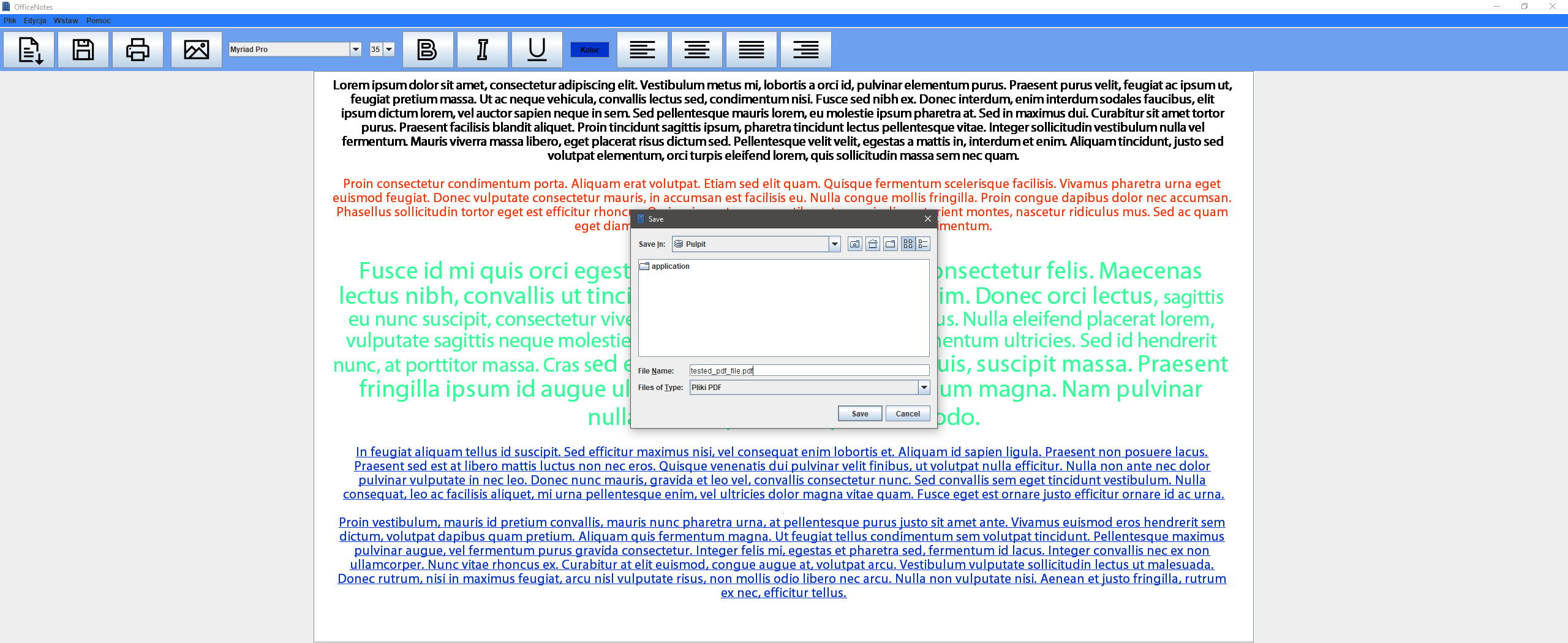1568x643 pixels.
Task: Expand the Save In Pulpit dropdown
Action: pyautogui.click(x=834, y=244)
